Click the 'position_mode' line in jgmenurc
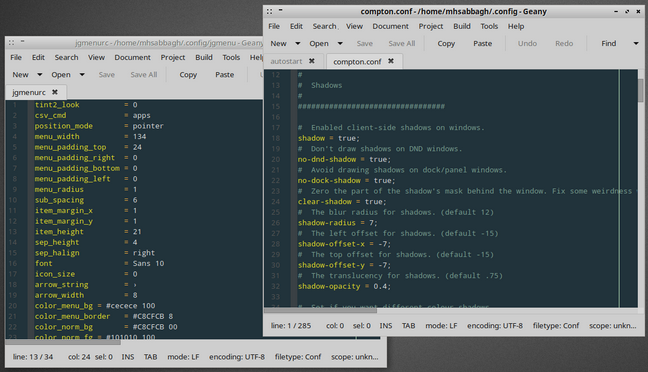Image resolution: width=648 pixels, height=372 pixels. pyautogui.click(x=99, y=126)
